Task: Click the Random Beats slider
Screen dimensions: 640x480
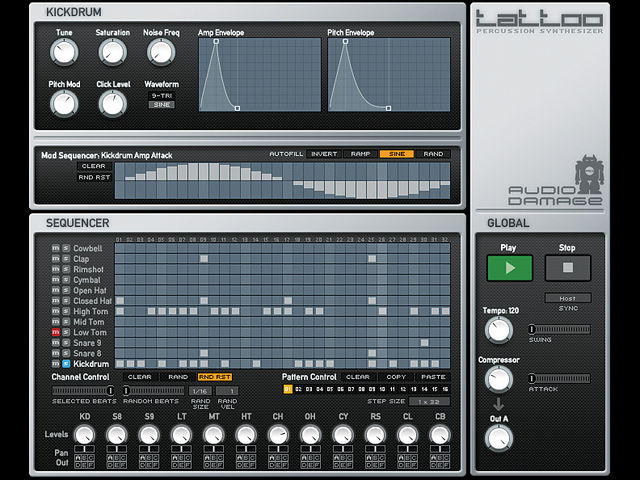Action: click(x=154, y=391)
